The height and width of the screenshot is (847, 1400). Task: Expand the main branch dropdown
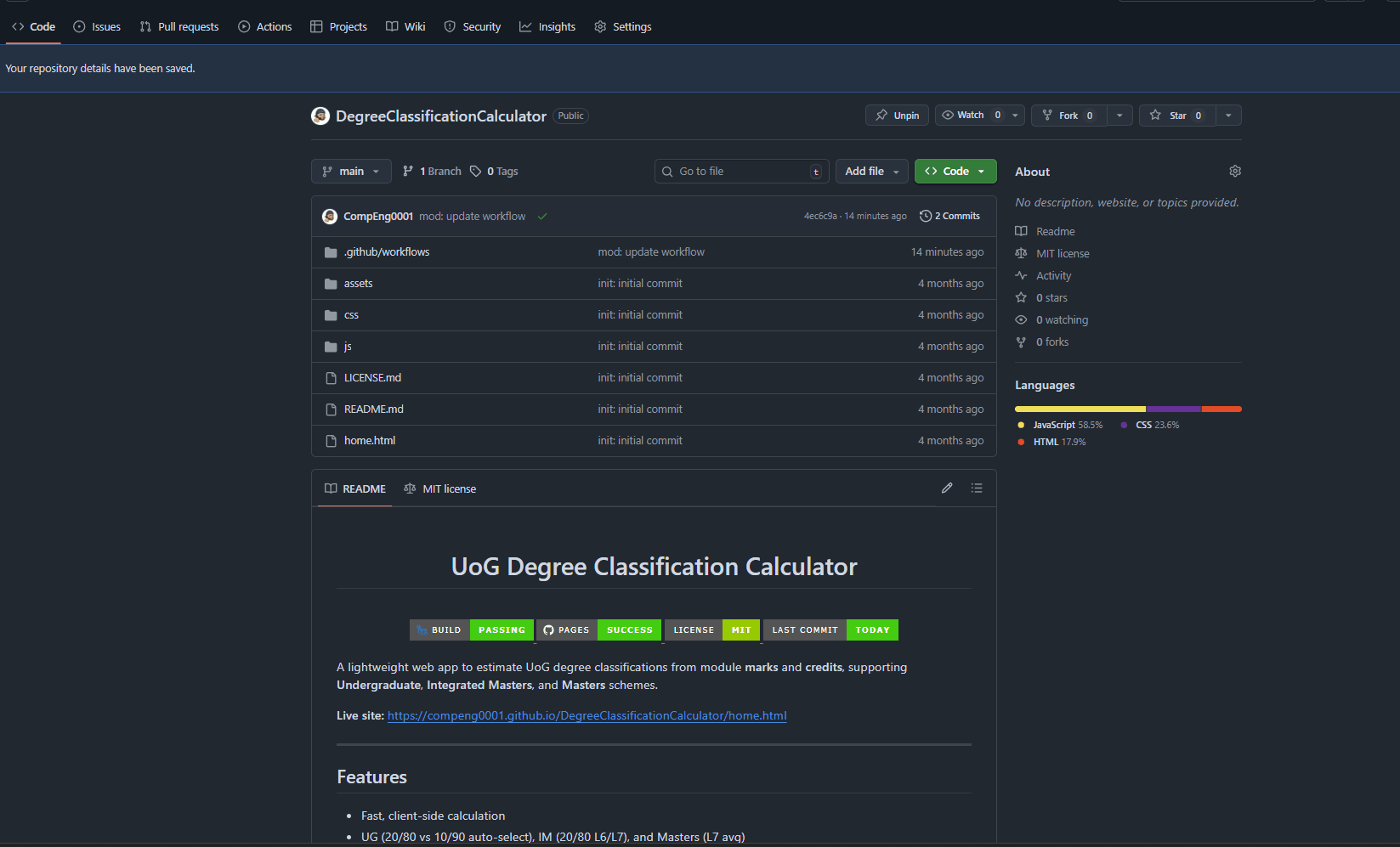(351, 172)
